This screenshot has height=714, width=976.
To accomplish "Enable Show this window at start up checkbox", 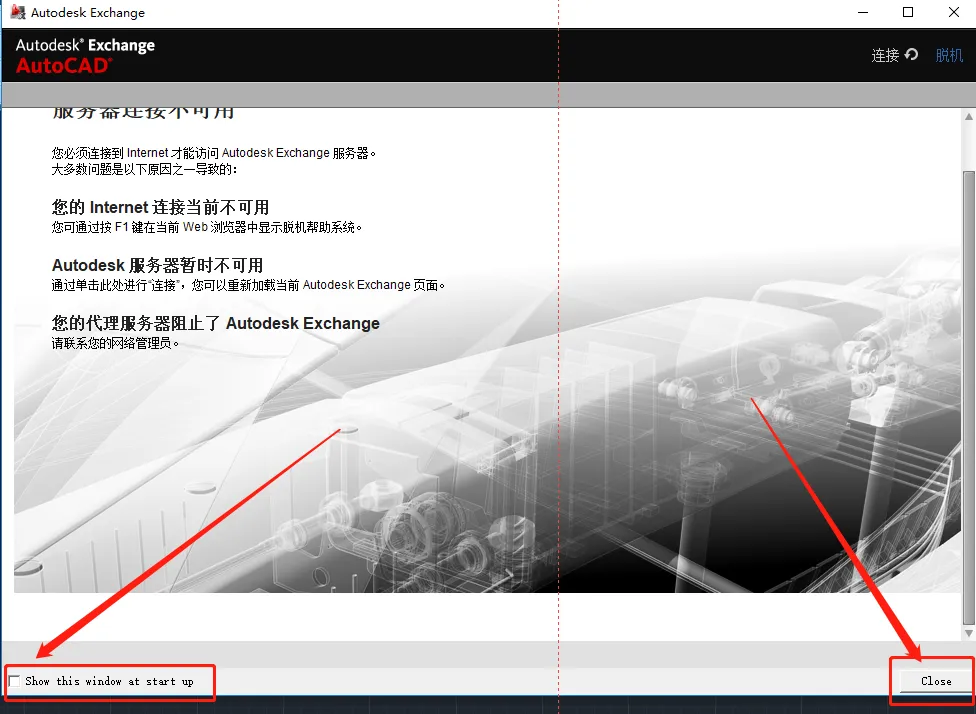I will [x=14, y=681].
